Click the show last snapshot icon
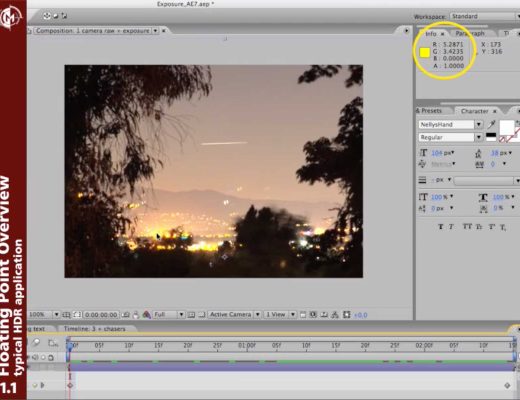Screen dimensions: 520x400 (136, 315)
